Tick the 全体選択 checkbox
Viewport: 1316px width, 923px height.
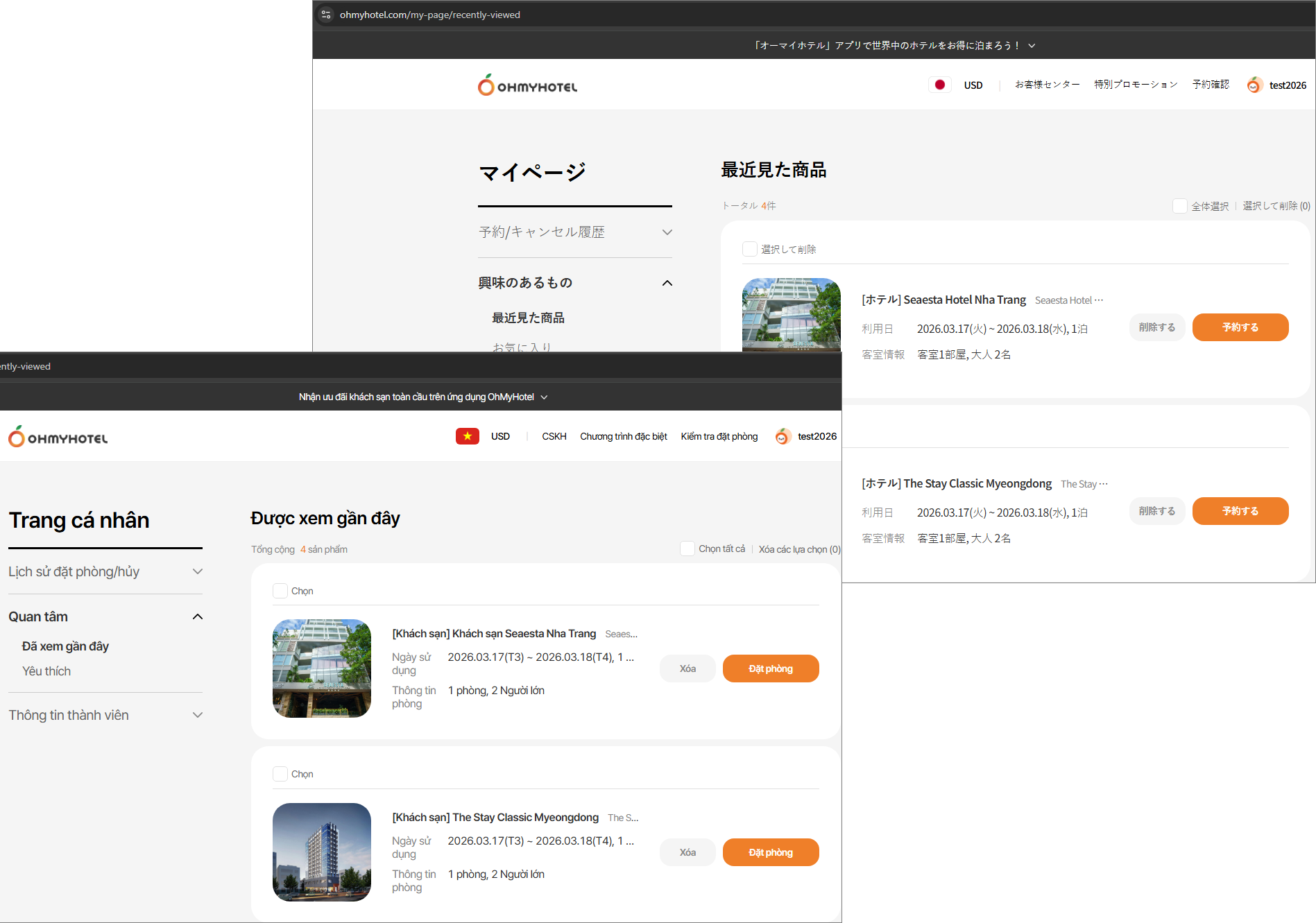tap(1179, 206)
